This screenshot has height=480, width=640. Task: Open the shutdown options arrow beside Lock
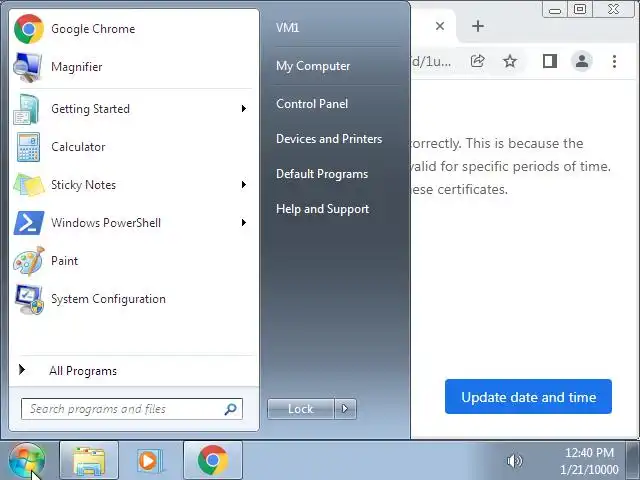[x=345, y=409]
